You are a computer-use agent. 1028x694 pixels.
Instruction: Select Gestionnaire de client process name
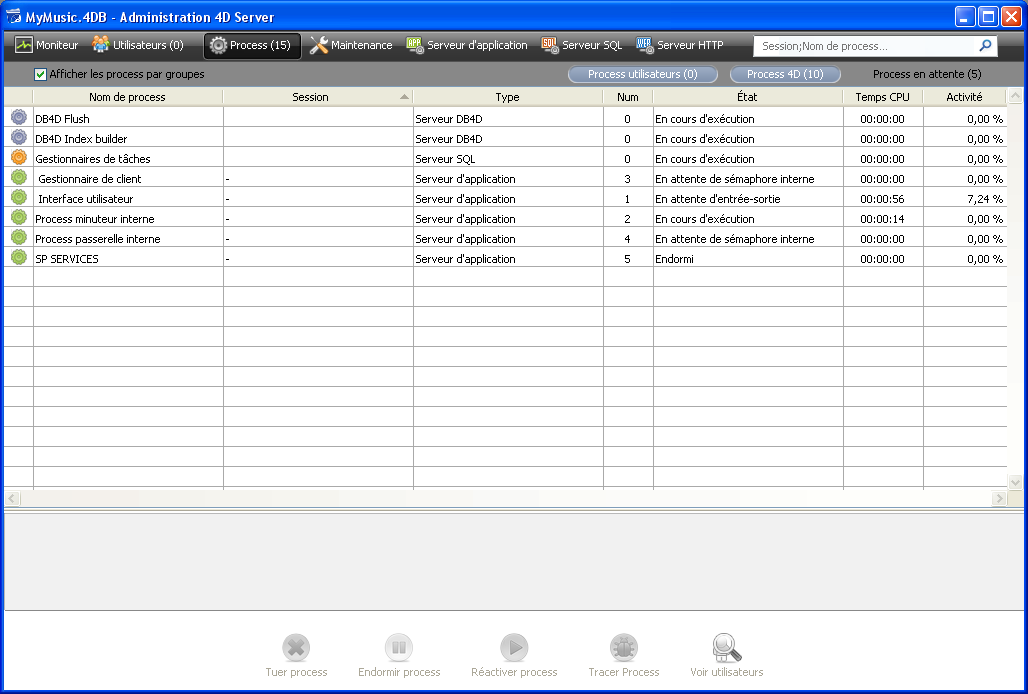[90, 179]
